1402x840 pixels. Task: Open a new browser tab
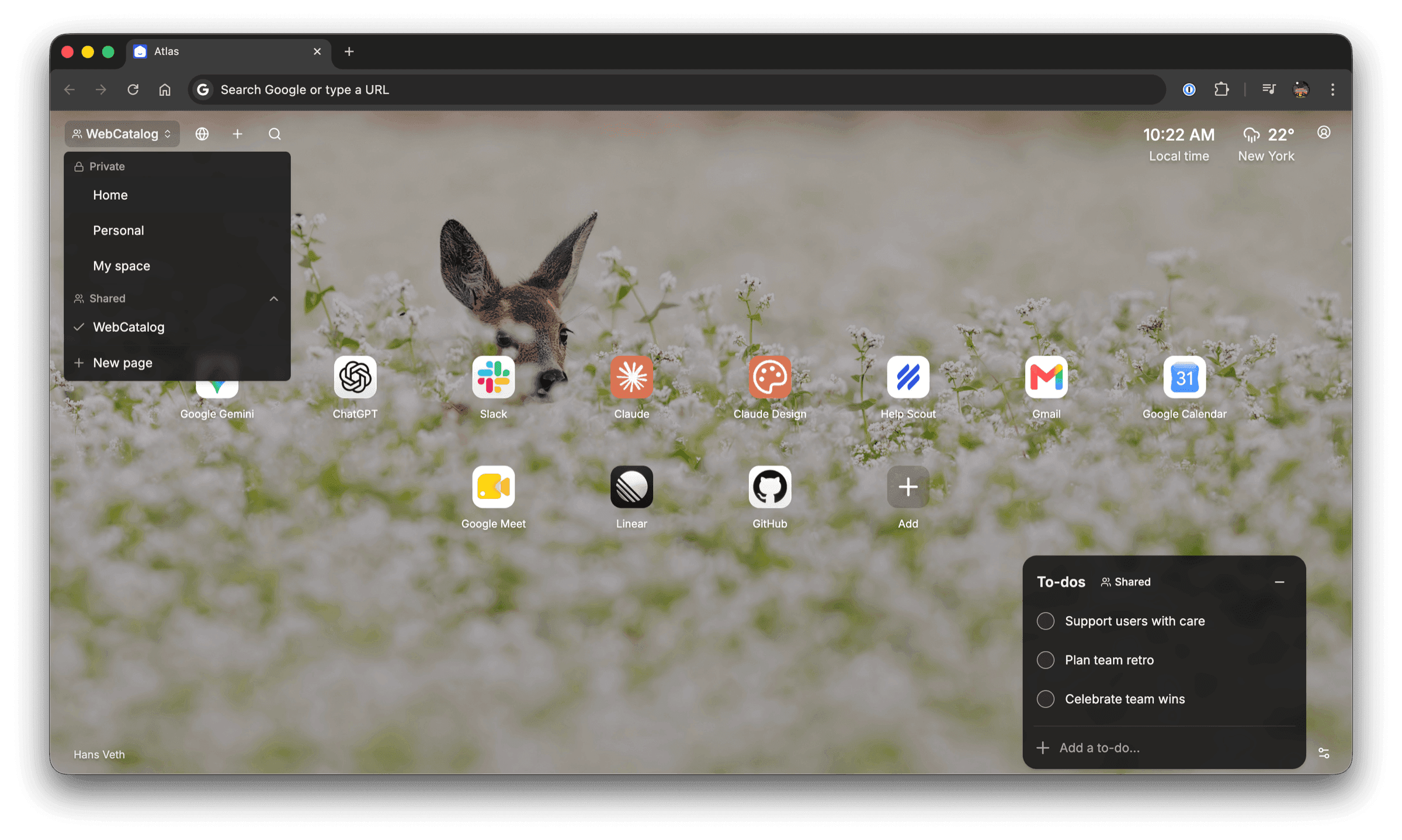349,51
